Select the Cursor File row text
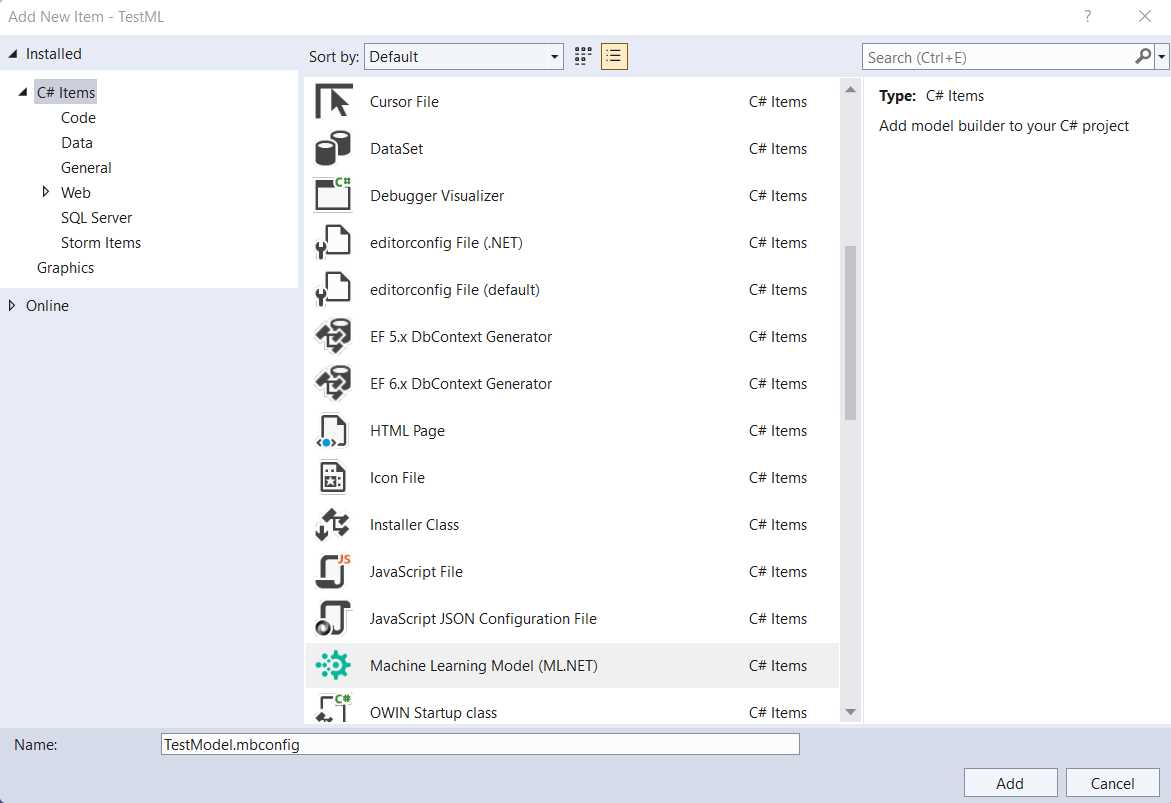 [x=404, y=102]
